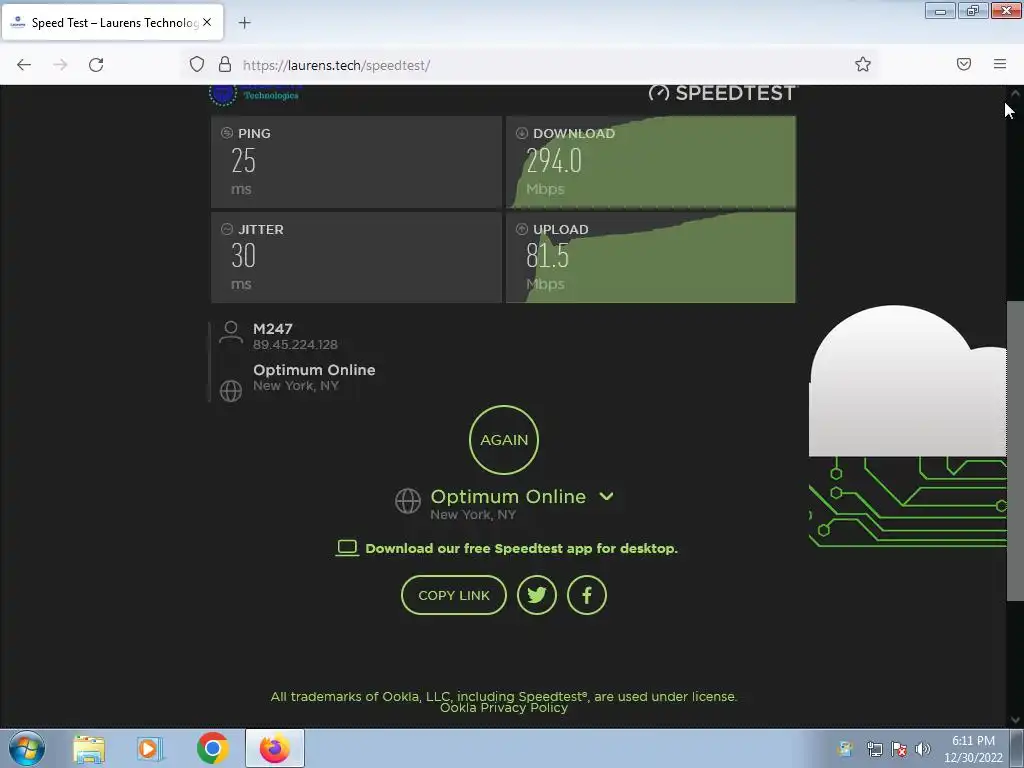Click the server selector chevron arrow
The image size is (1024, 768).
[x=606, y=496]
